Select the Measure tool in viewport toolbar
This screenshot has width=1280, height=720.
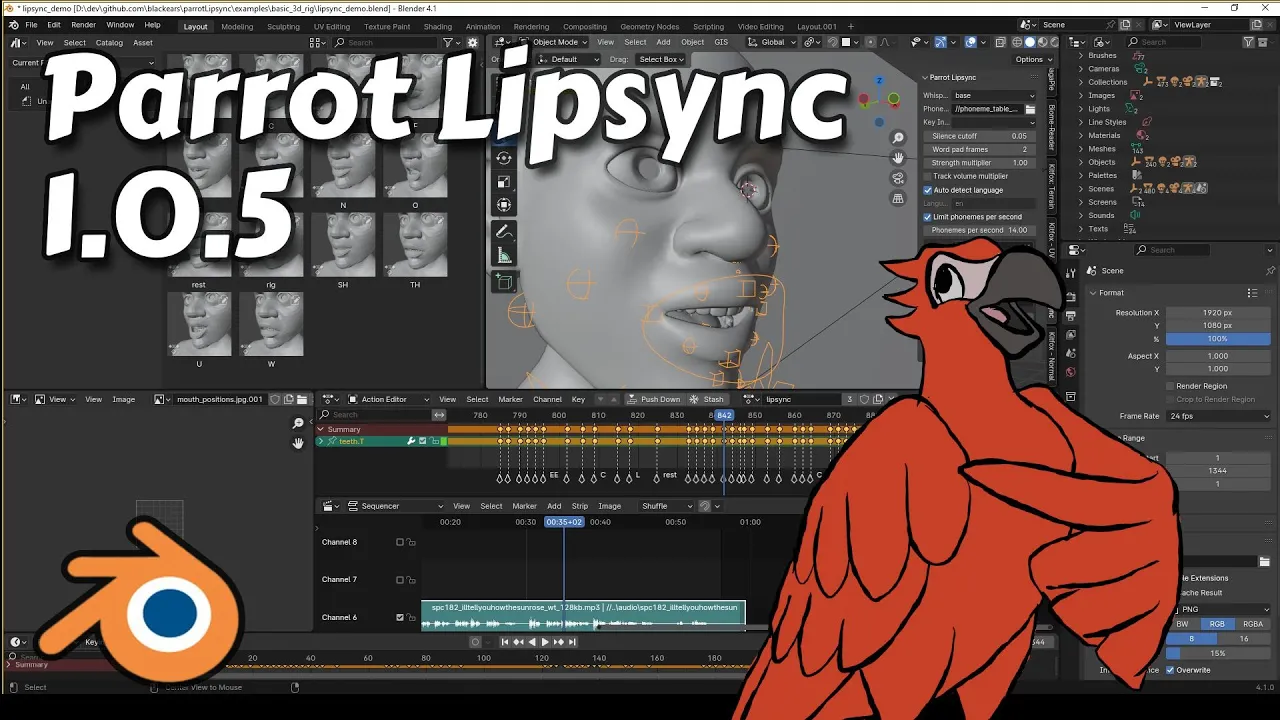tap(504, 256)
